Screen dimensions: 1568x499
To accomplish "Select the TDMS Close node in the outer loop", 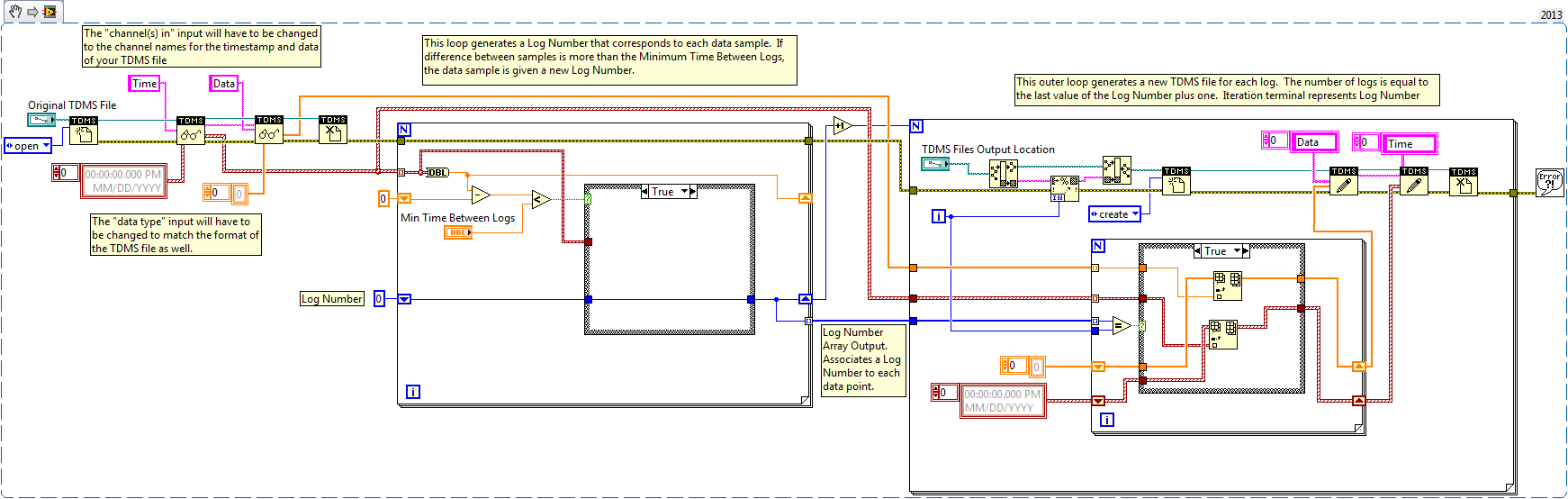I will pos(1464,182).
